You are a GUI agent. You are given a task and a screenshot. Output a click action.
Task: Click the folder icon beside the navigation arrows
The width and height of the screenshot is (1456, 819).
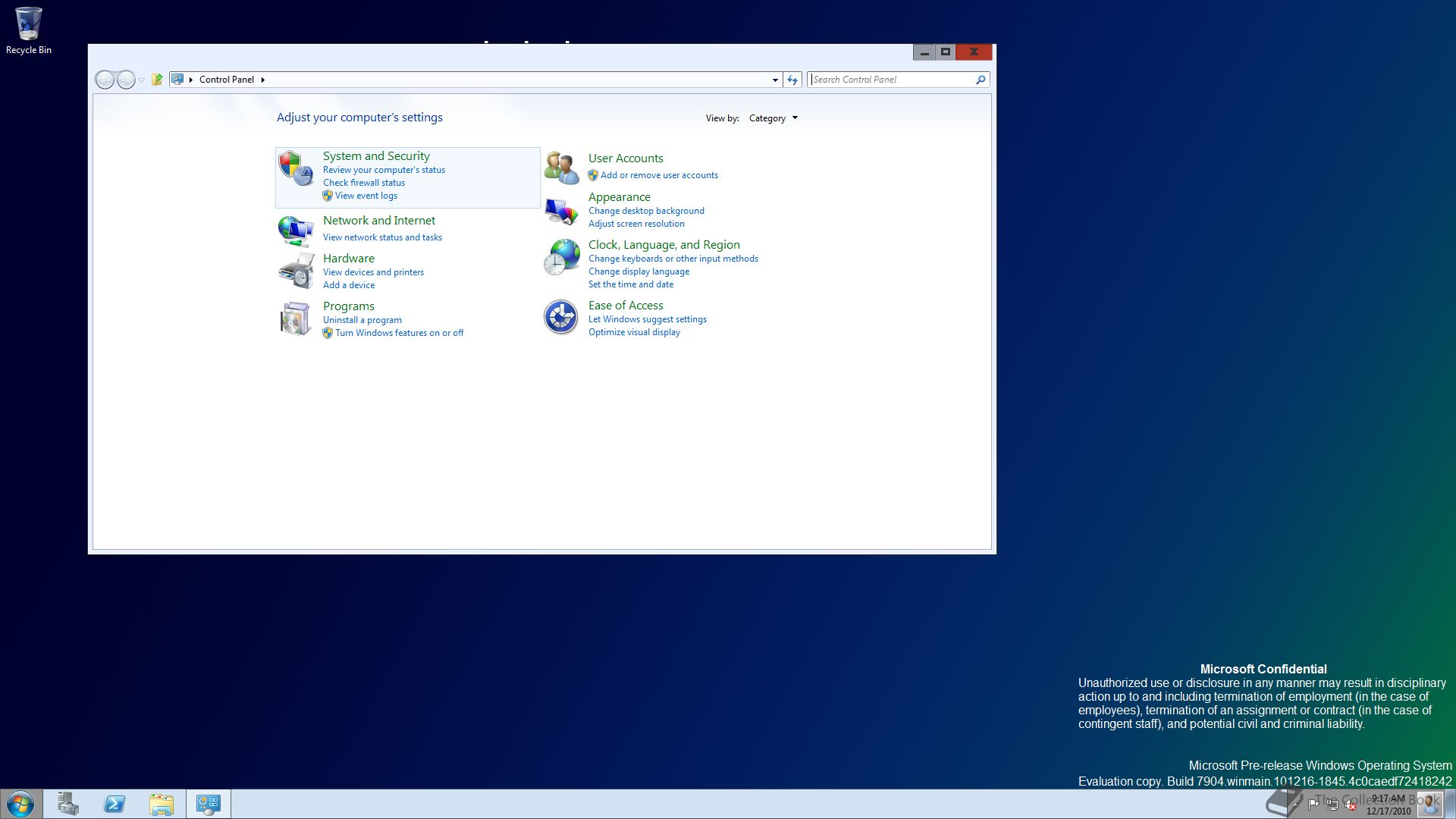tap(157, 80)
